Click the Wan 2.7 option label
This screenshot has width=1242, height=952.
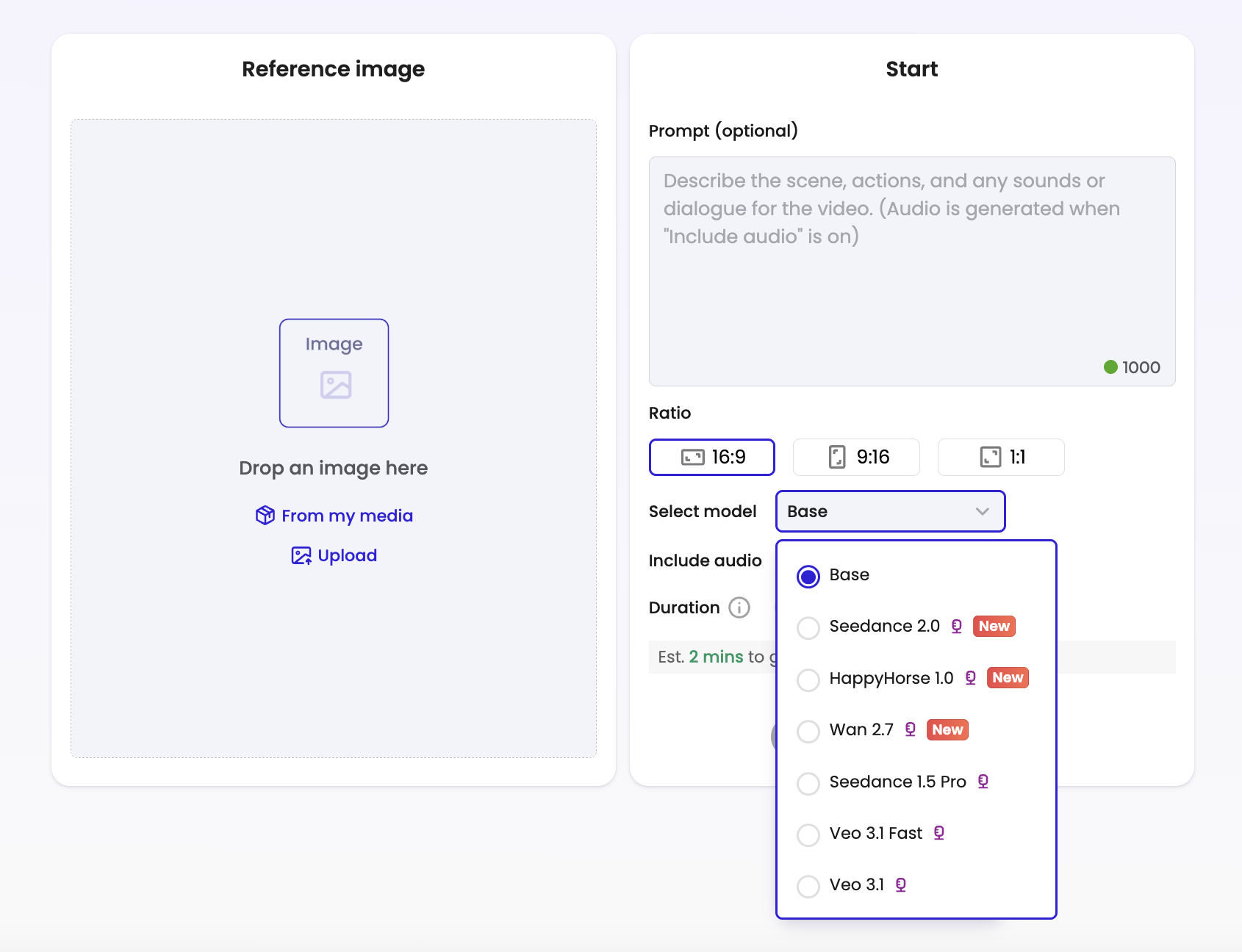[x=861, y=729]
